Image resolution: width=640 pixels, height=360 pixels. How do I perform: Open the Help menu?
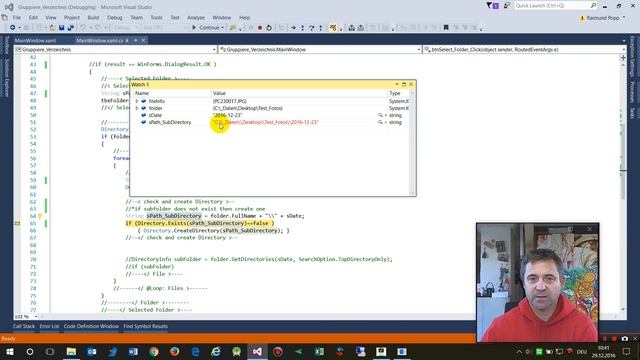click(x=244, y=18)
